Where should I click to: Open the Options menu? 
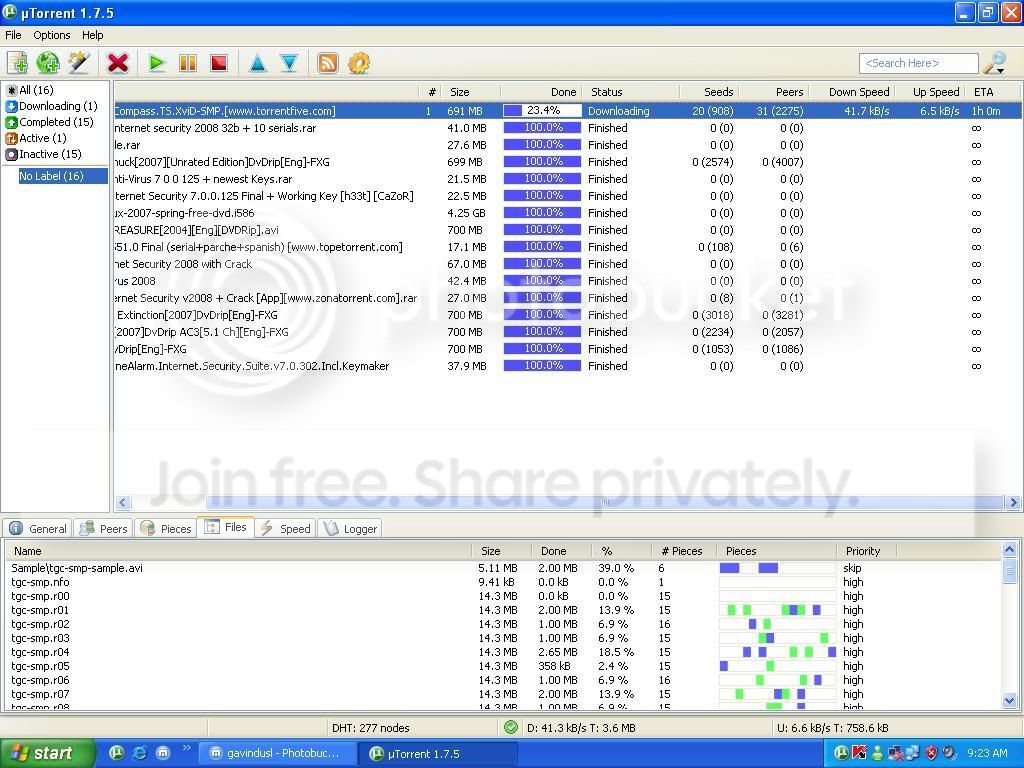pyautogui.click(x=52, y=35)
